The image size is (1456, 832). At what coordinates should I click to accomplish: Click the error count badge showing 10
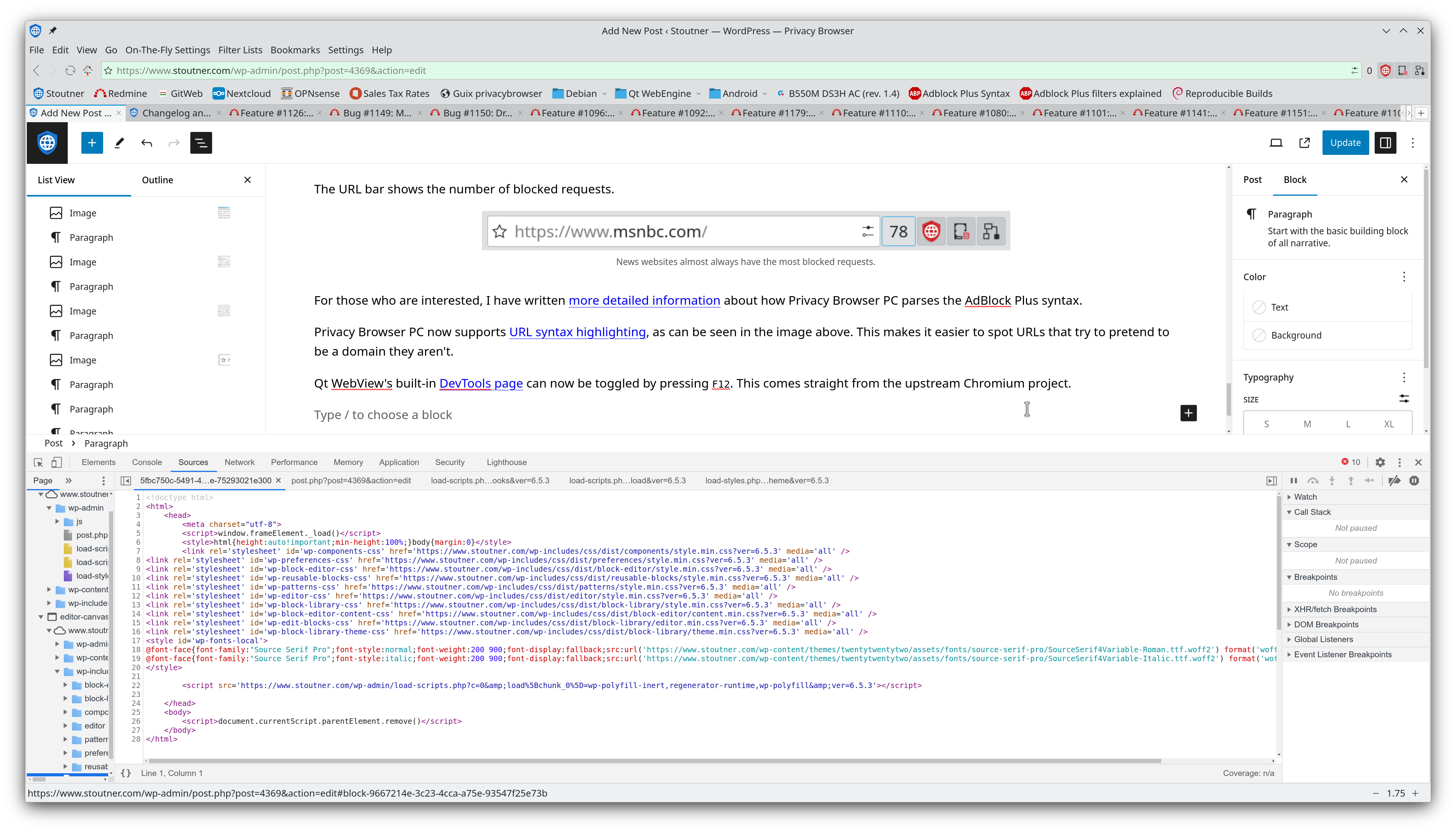pos(1351,462)
